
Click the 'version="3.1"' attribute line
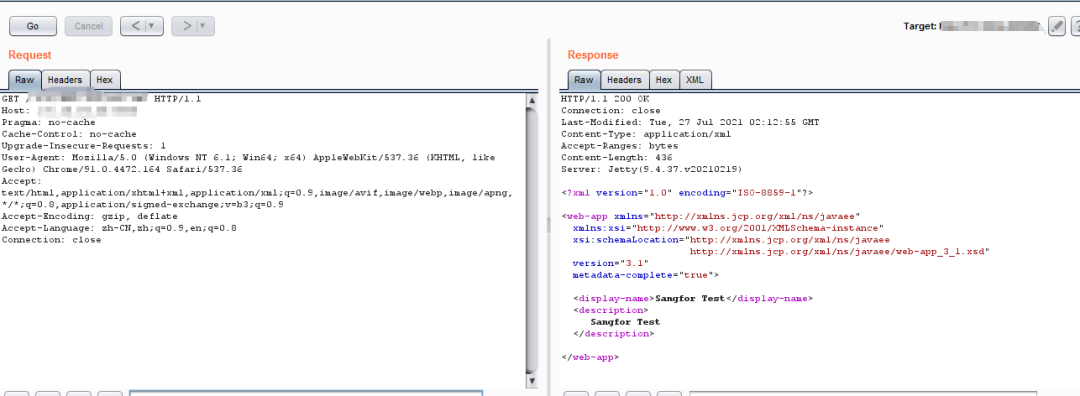tap(610, 263)
